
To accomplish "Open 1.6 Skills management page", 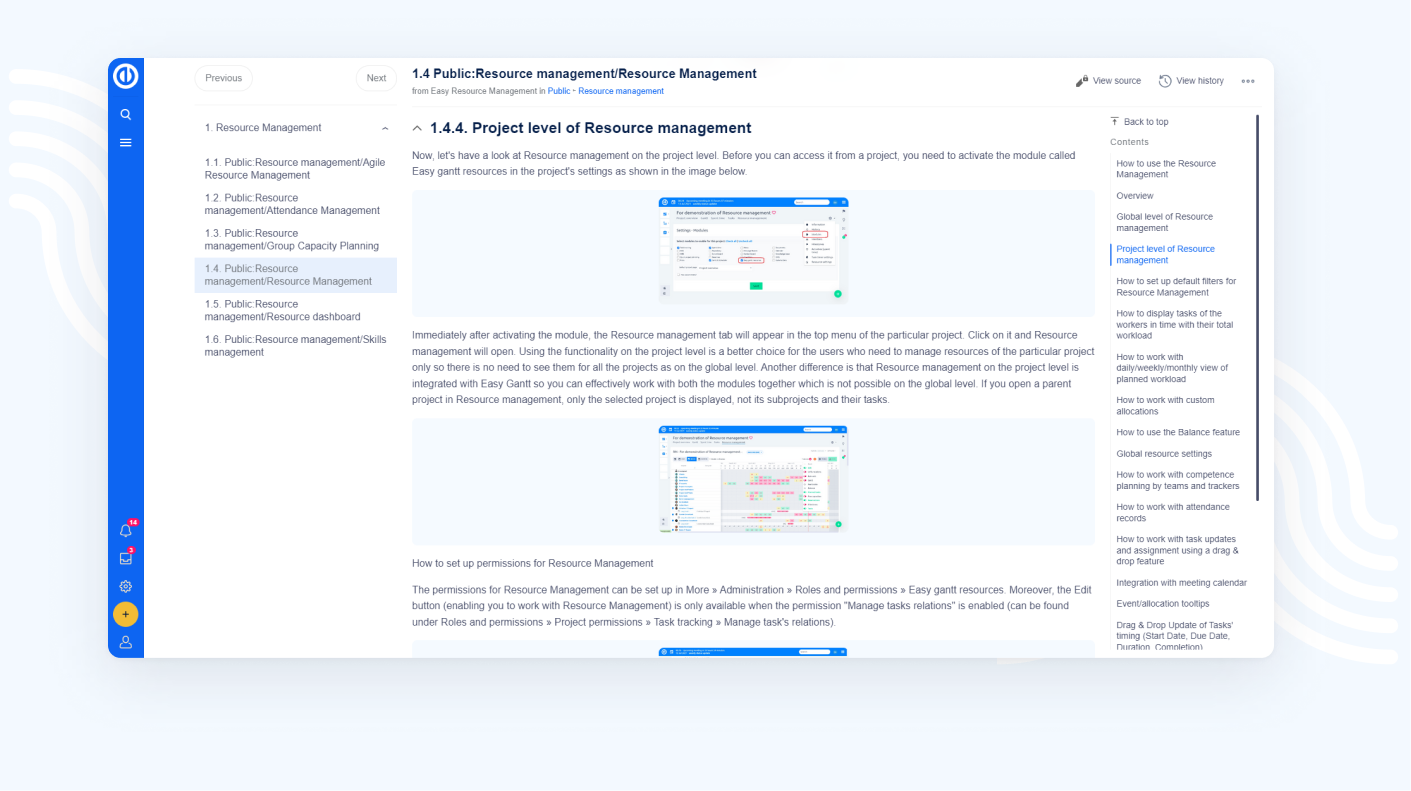I will (x=295, y=346).
